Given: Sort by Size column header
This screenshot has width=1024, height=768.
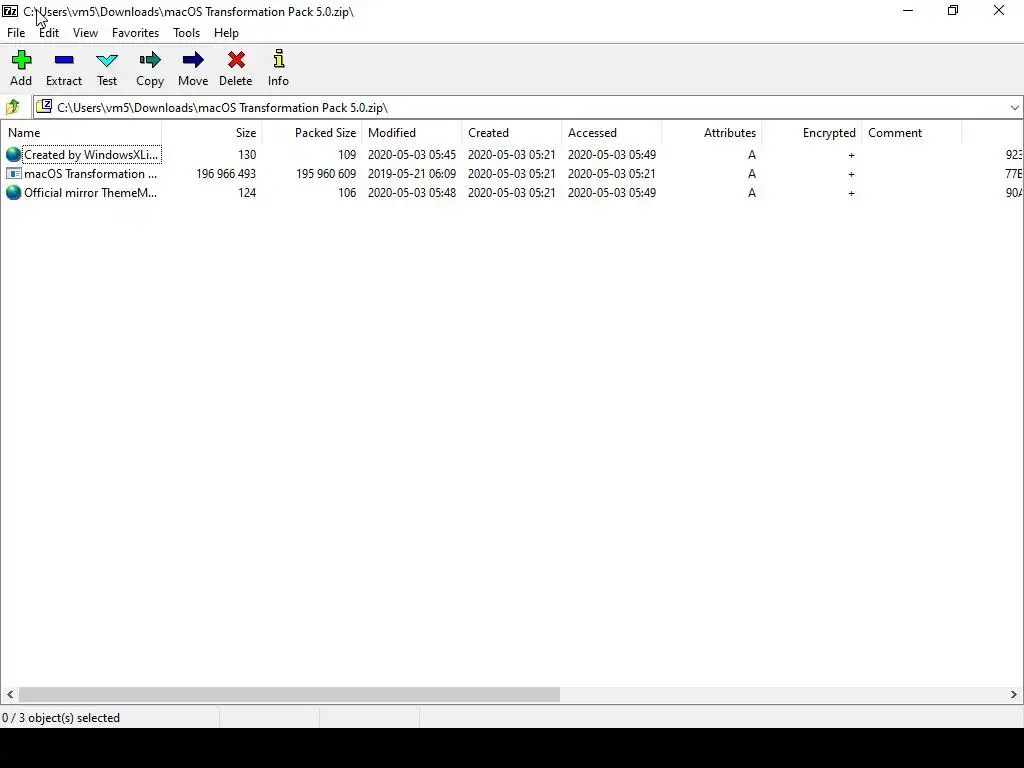Looking at the screenshot, I should 212,133.
